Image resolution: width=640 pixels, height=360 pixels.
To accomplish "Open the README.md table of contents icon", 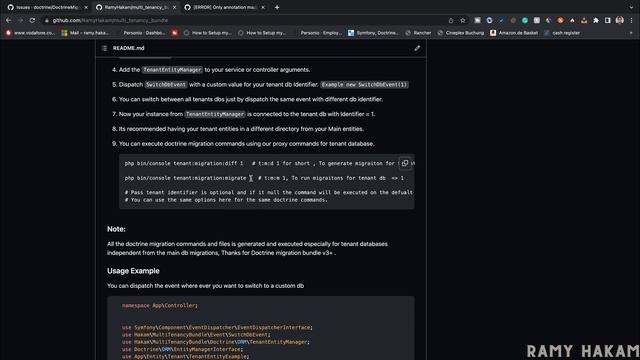I will (104, 48).
